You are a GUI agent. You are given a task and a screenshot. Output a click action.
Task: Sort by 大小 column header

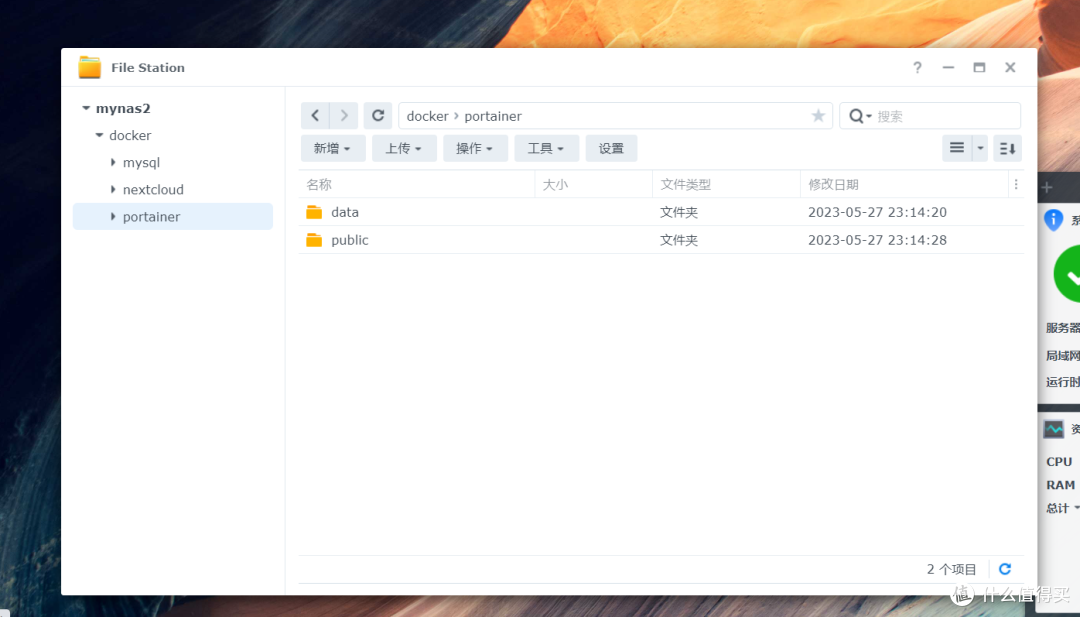[594, 185]
